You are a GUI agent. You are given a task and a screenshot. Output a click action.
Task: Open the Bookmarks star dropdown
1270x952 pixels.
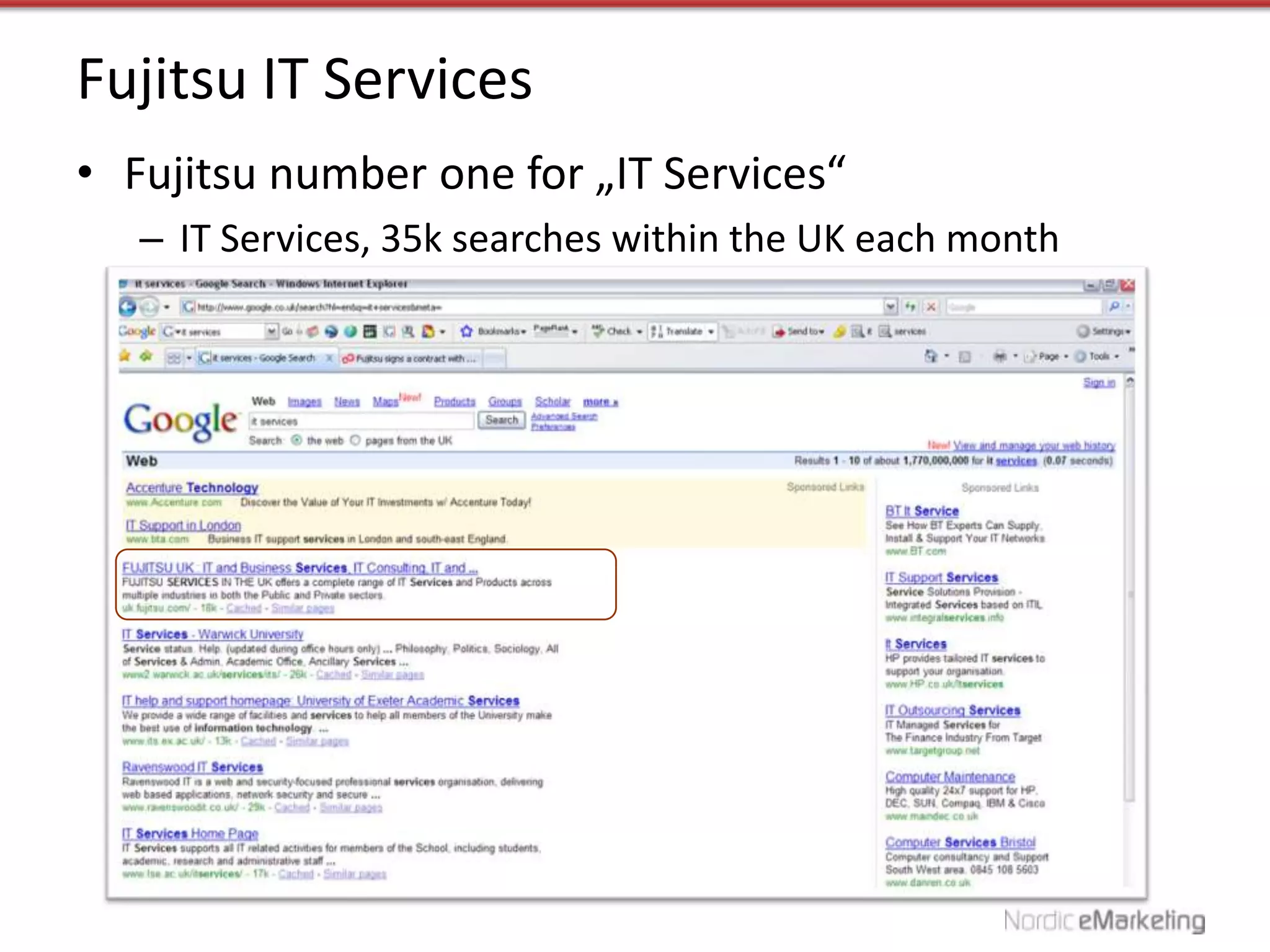click(493, 332)
